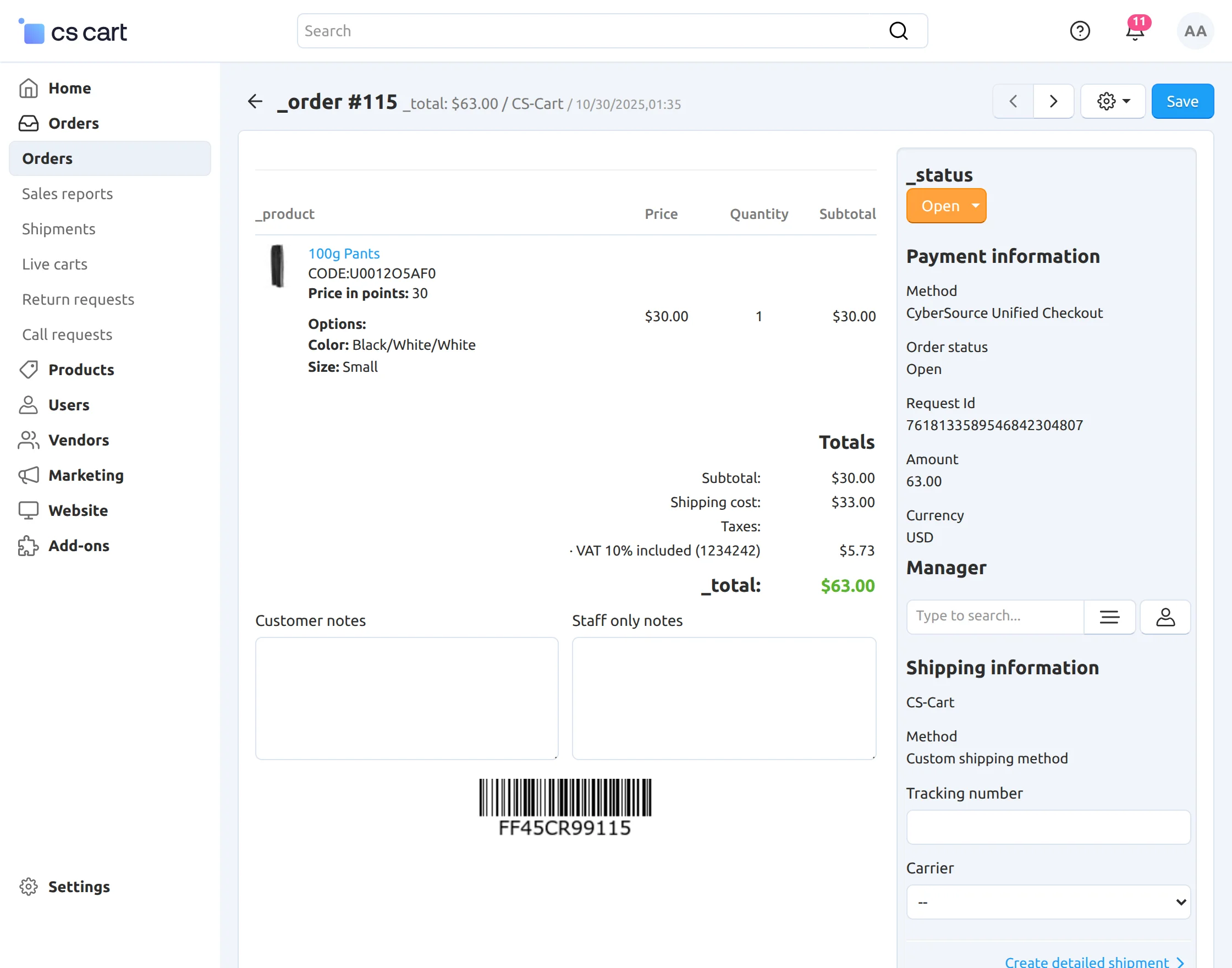Go back using the left arrow

(255, 101)
